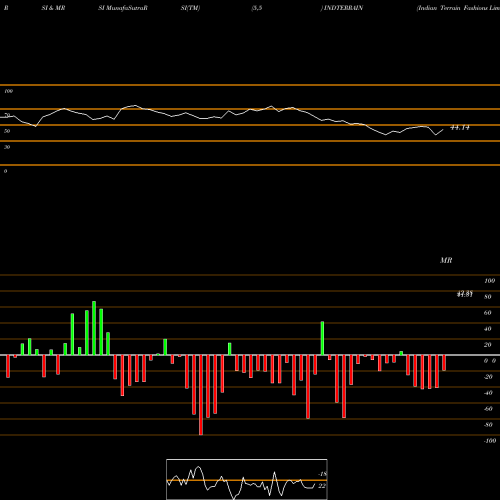Click the 50 level label on RSI axis

click(7, 131)
